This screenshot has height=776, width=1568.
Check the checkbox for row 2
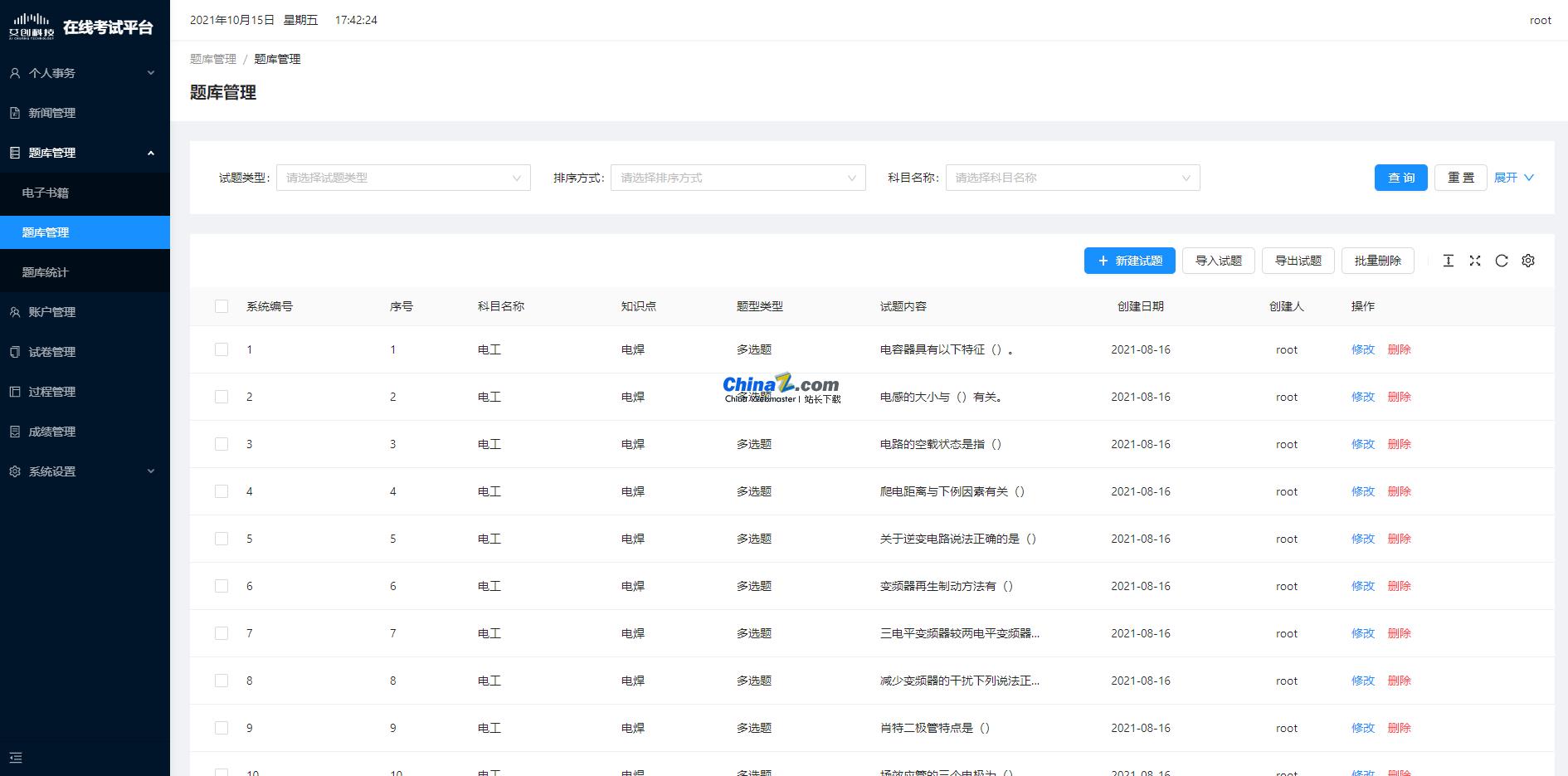click(x=222, y=397)
